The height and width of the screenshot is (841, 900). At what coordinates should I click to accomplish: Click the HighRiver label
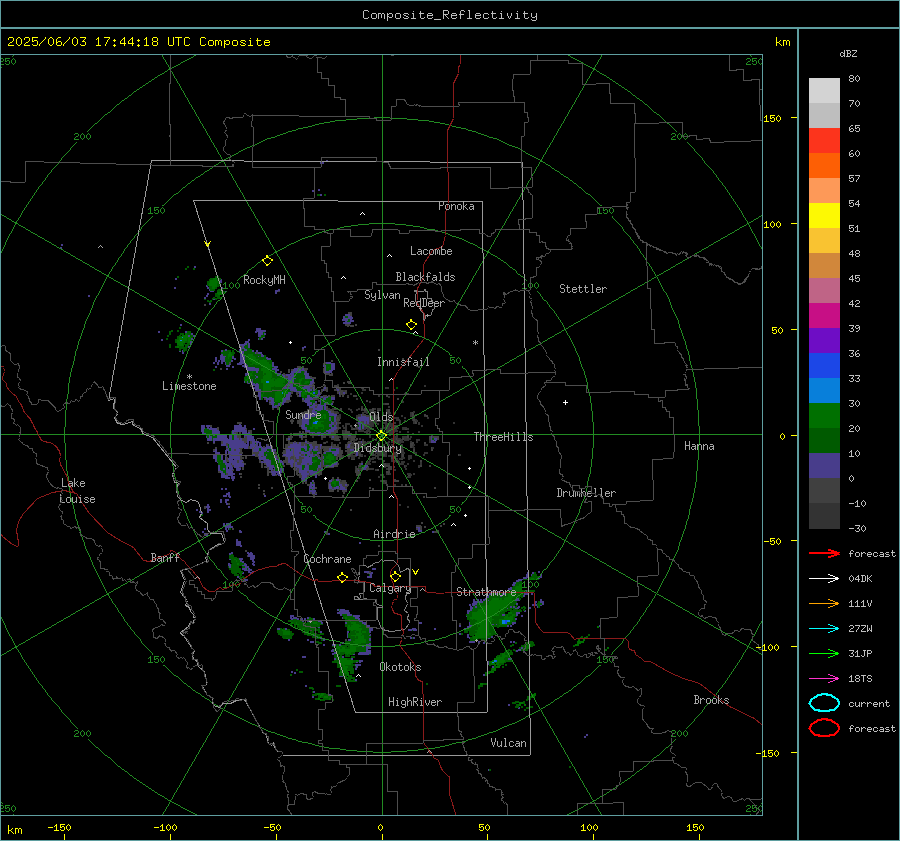coord(415,702)
